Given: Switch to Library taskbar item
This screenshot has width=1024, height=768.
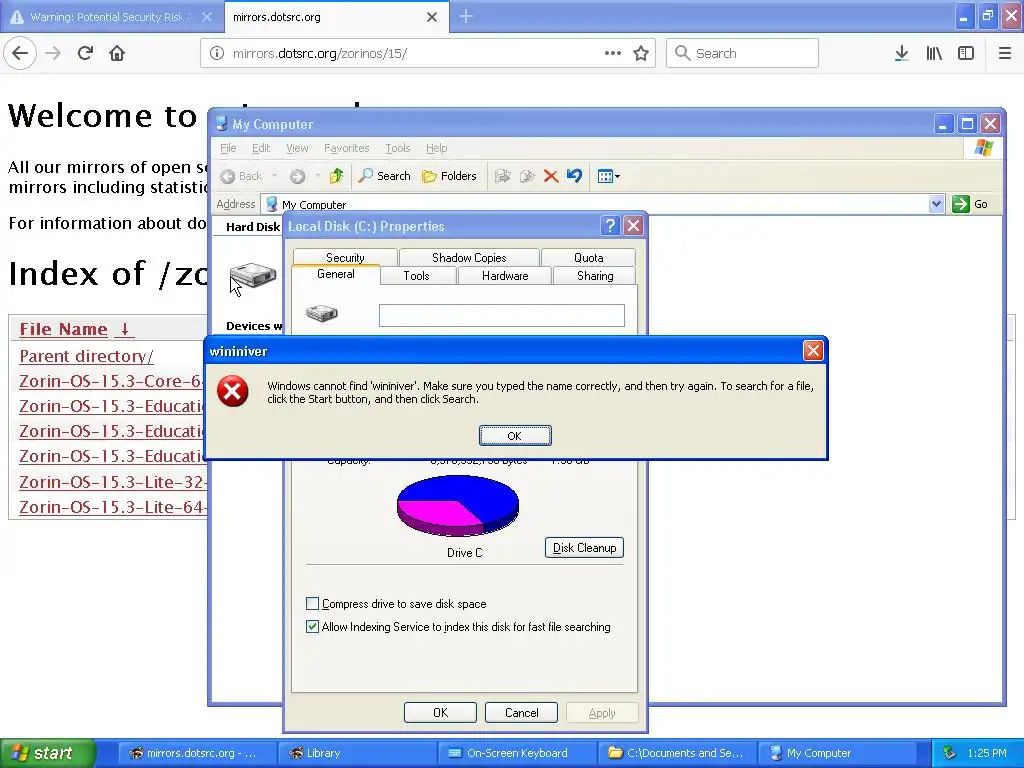Looking at the screenshot, I should click(x=357, y=753).
